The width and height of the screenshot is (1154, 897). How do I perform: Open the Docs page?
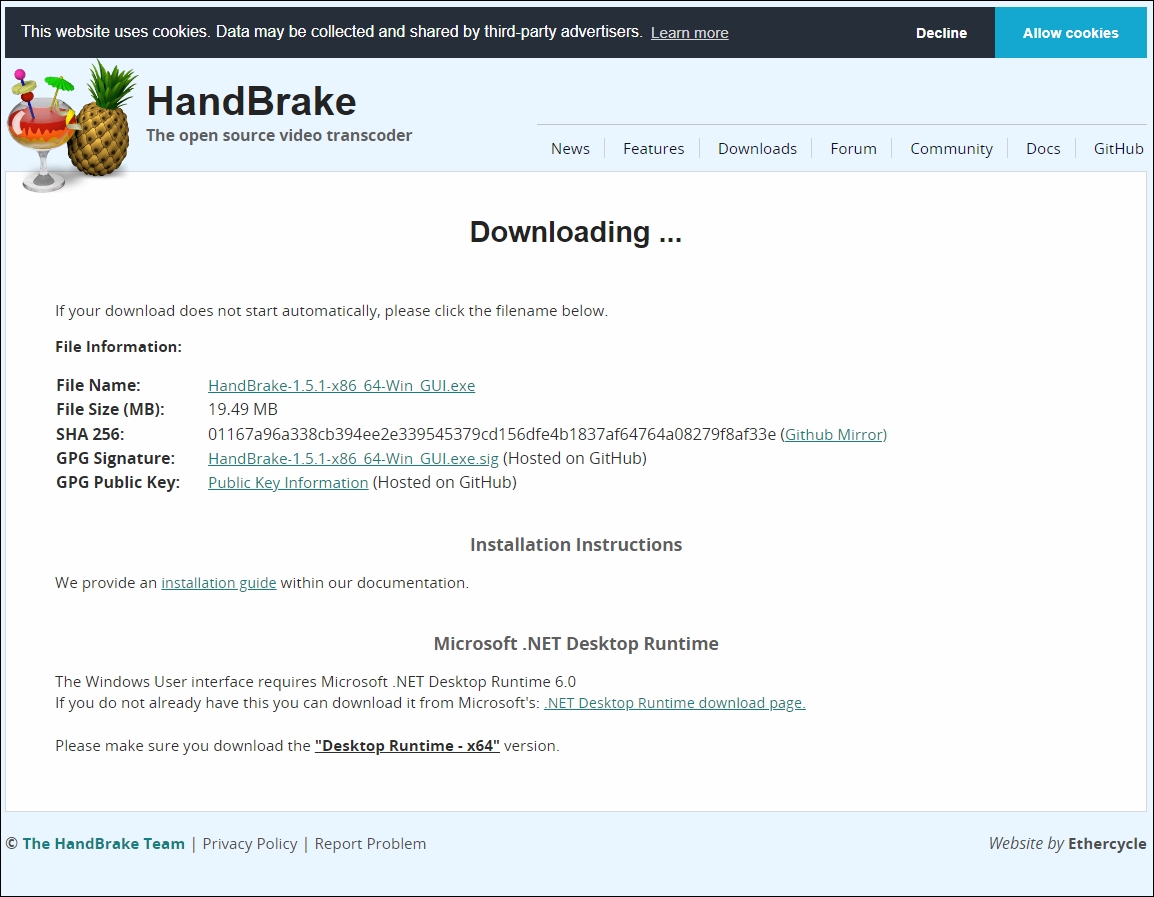[1043, 149]
